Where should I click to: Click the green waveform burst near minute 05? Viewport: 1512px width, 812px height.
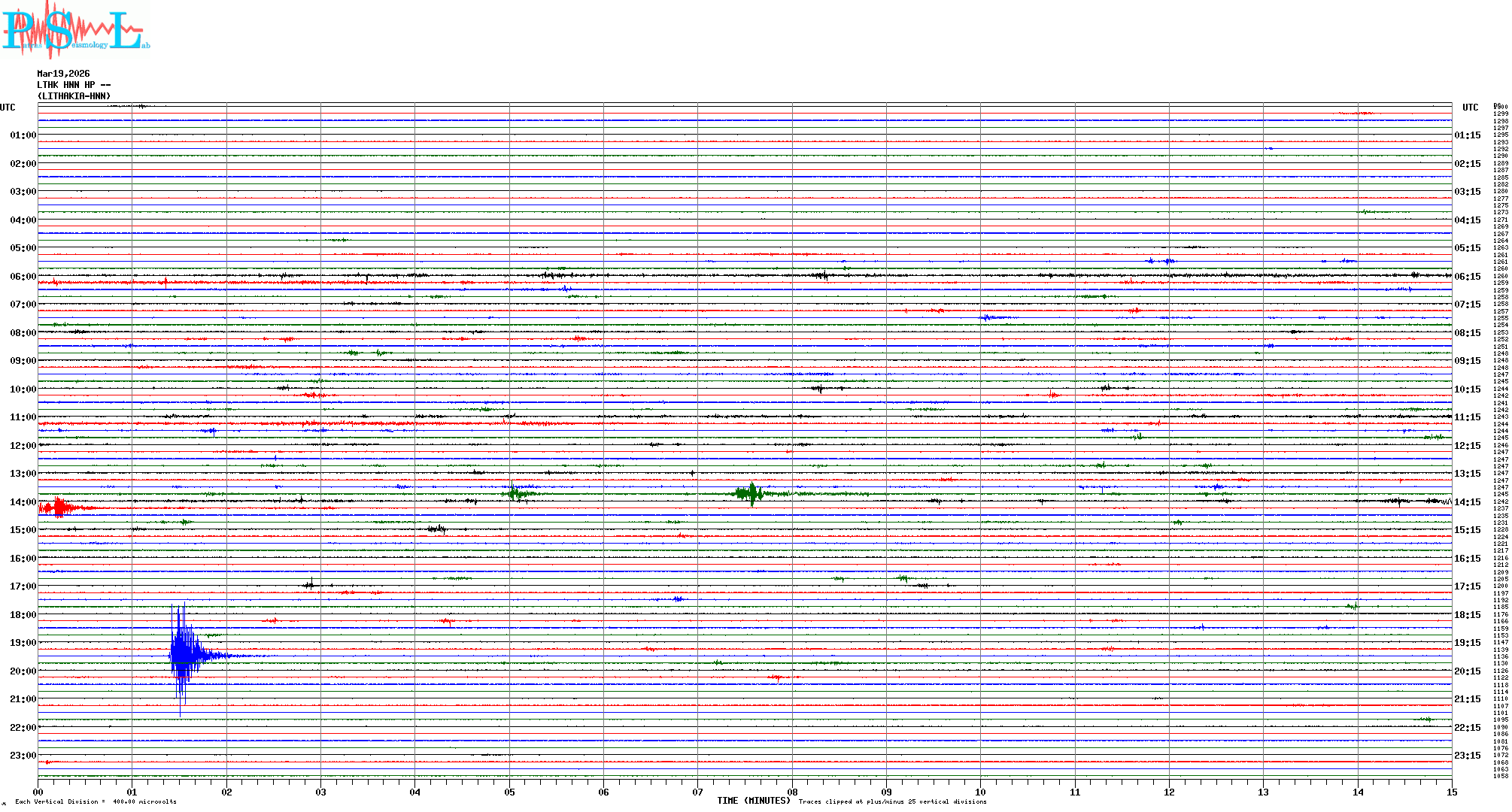click(516, 493)
